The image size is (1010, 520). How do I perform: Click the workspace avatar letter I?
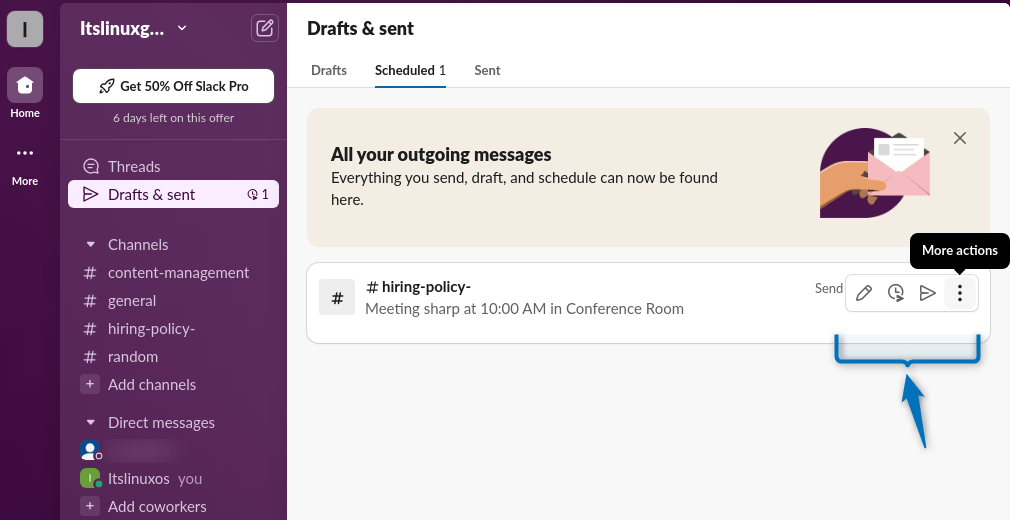coord(25,29)
